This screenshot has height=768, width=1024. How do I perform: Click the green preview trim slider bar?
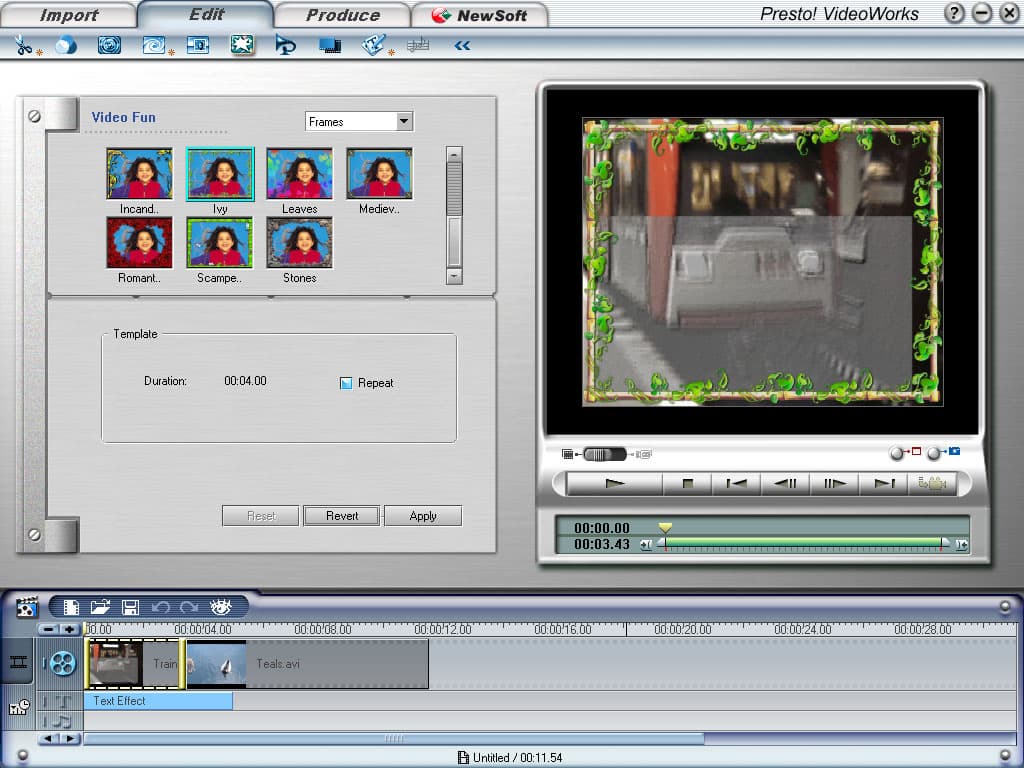tap(800, 543)
